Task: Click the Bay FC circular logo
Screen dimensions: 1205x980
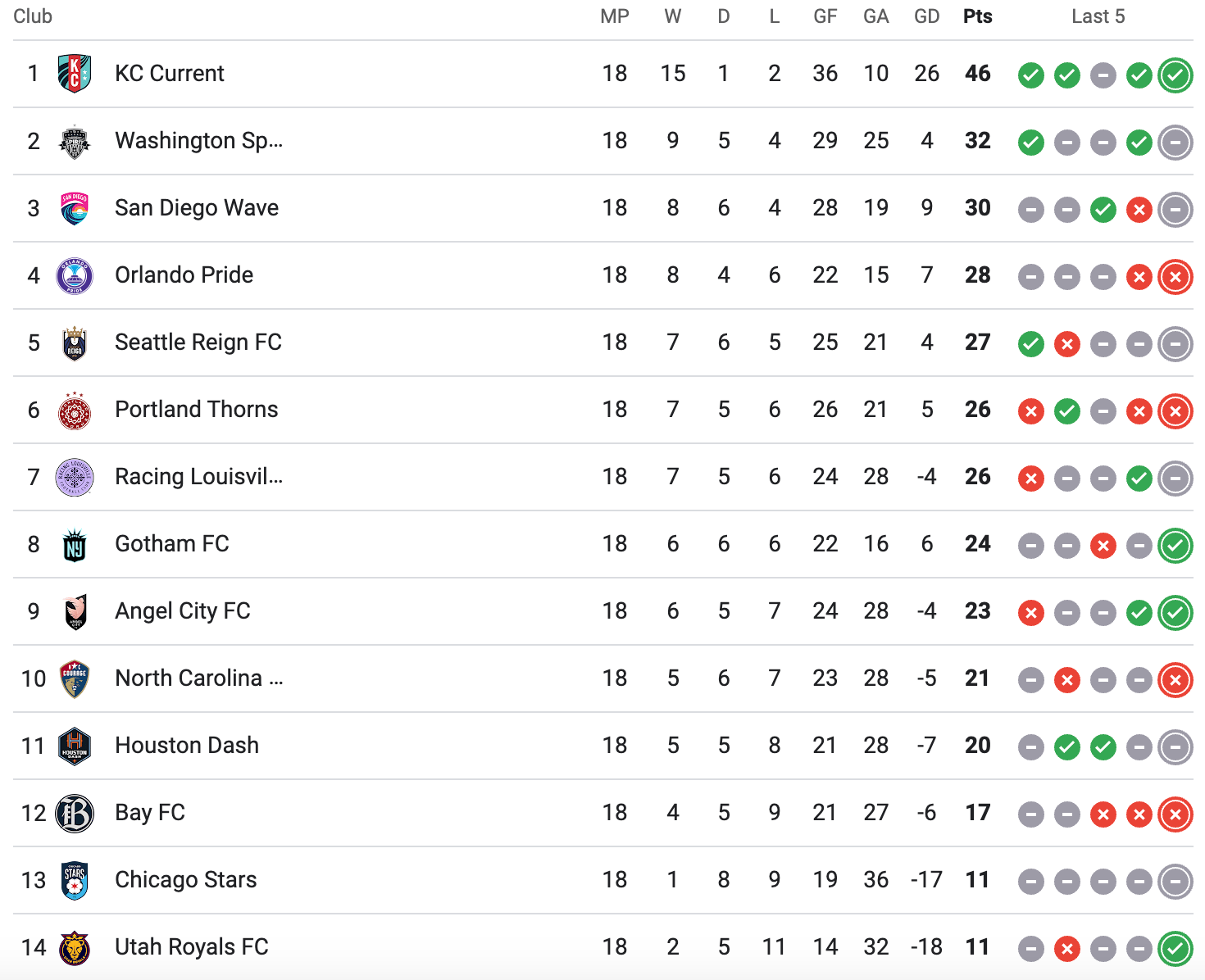Action: (x=75, y=813)
